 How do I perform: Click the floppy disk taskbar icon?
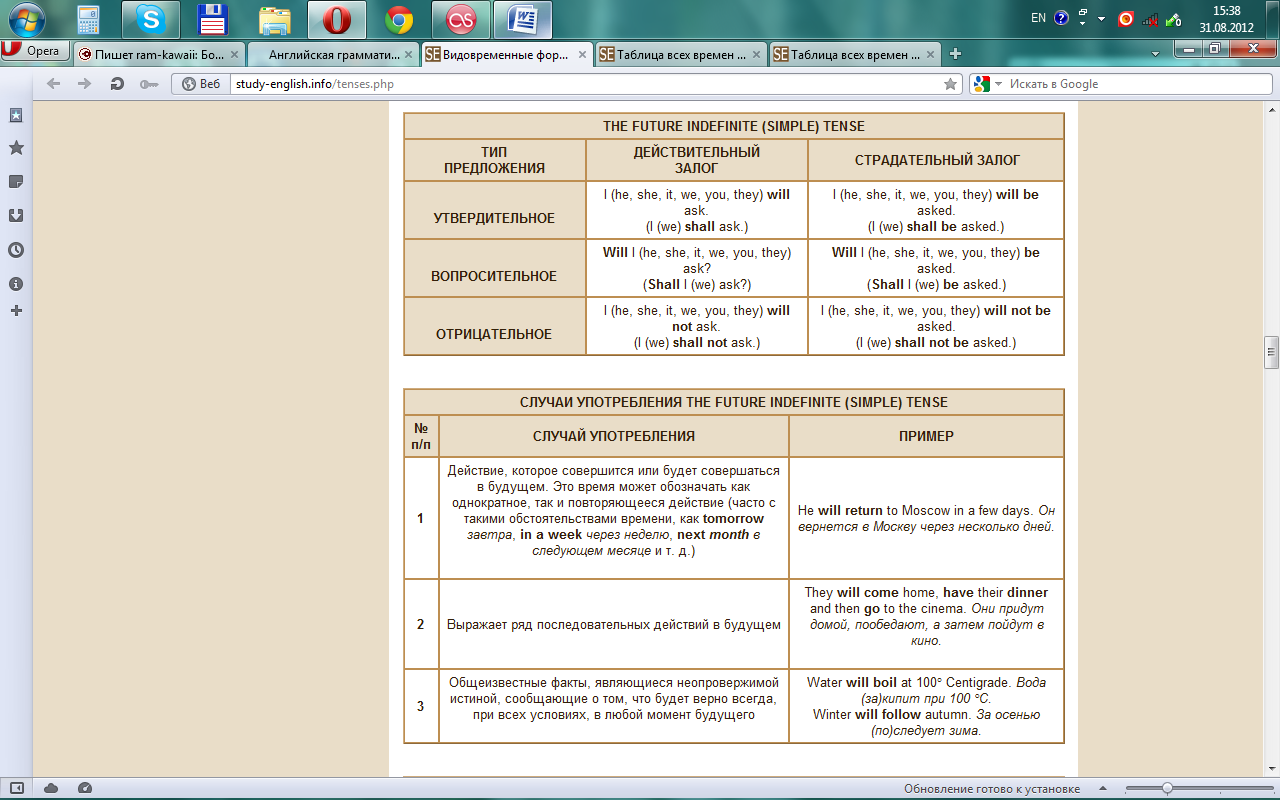[212, 18]
